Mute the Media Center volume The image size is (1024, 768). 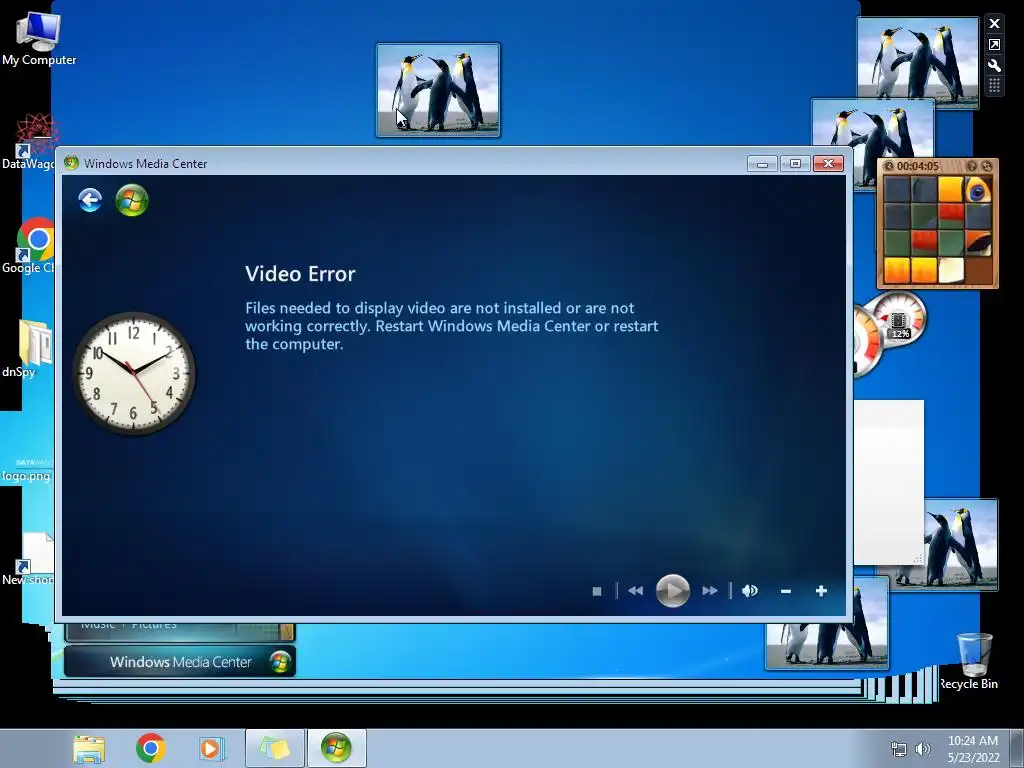point(750,591)
